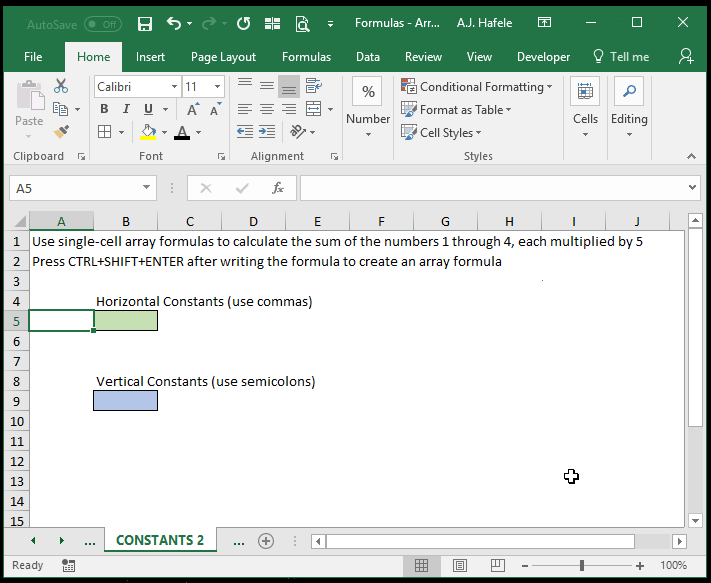Image resolution: width=711 pixels, height=583 pixels.
Task: Switch to Normal view
Action: 421,565
